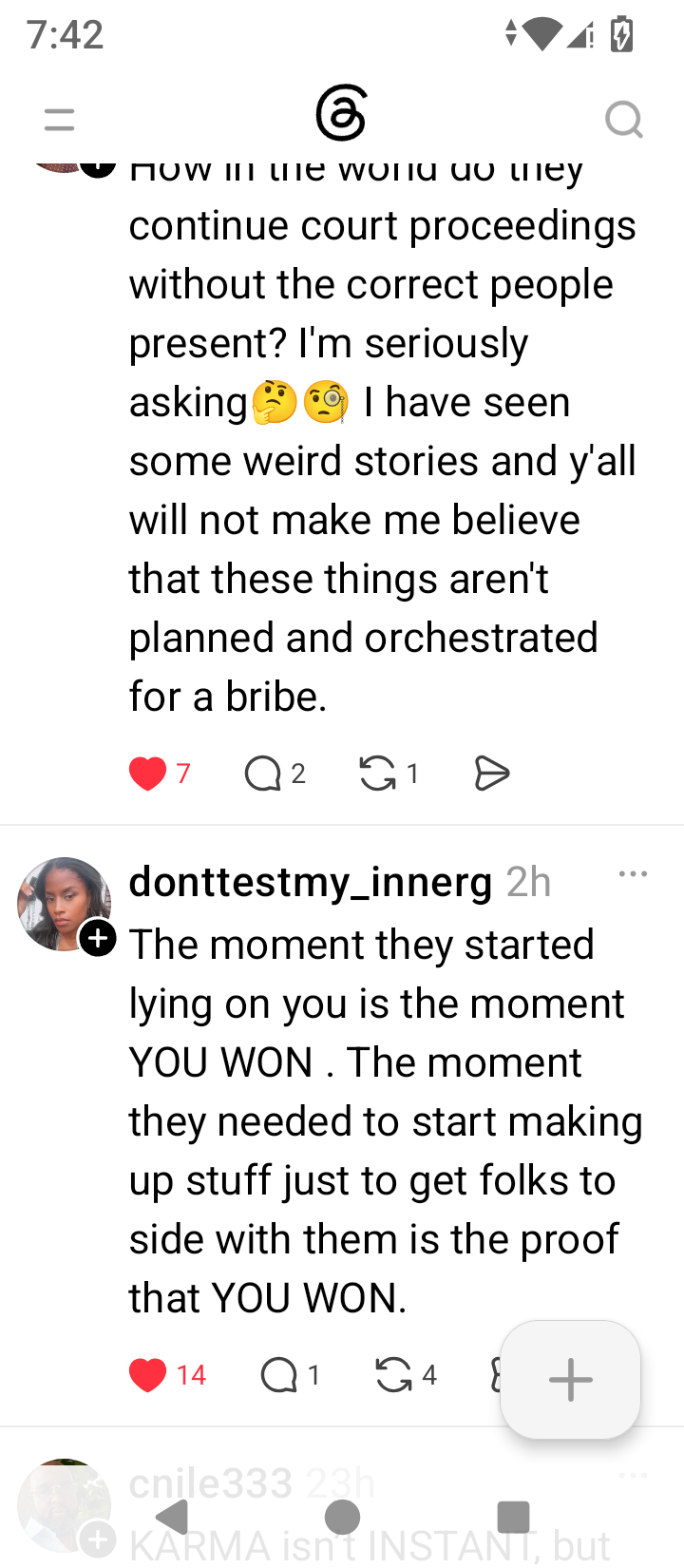Share the court proceedings post
Image resolution: width=684 pixels, height=1568 pixels.
[x=491, y=774]
